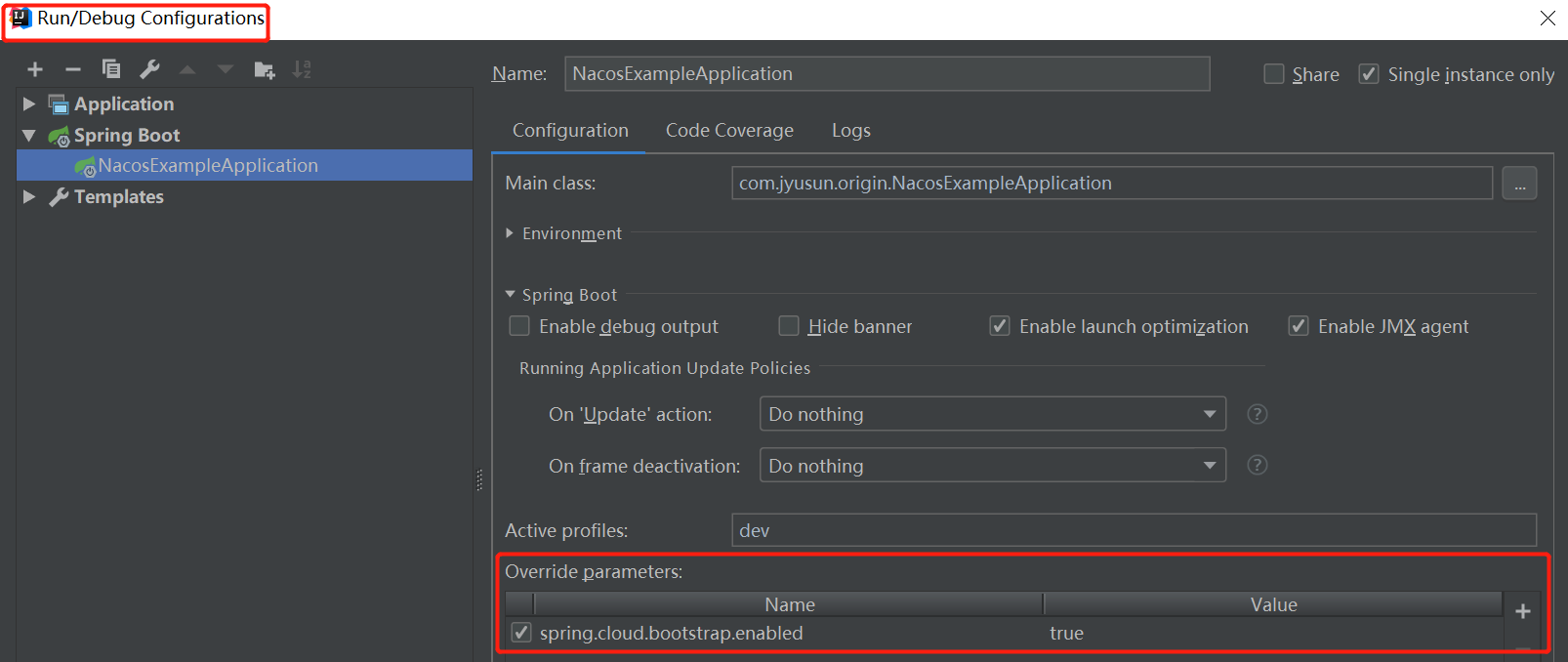Add an override parameter with plus icon
The width and height of the screenshot is (1568, 662).
point(1522,611)
